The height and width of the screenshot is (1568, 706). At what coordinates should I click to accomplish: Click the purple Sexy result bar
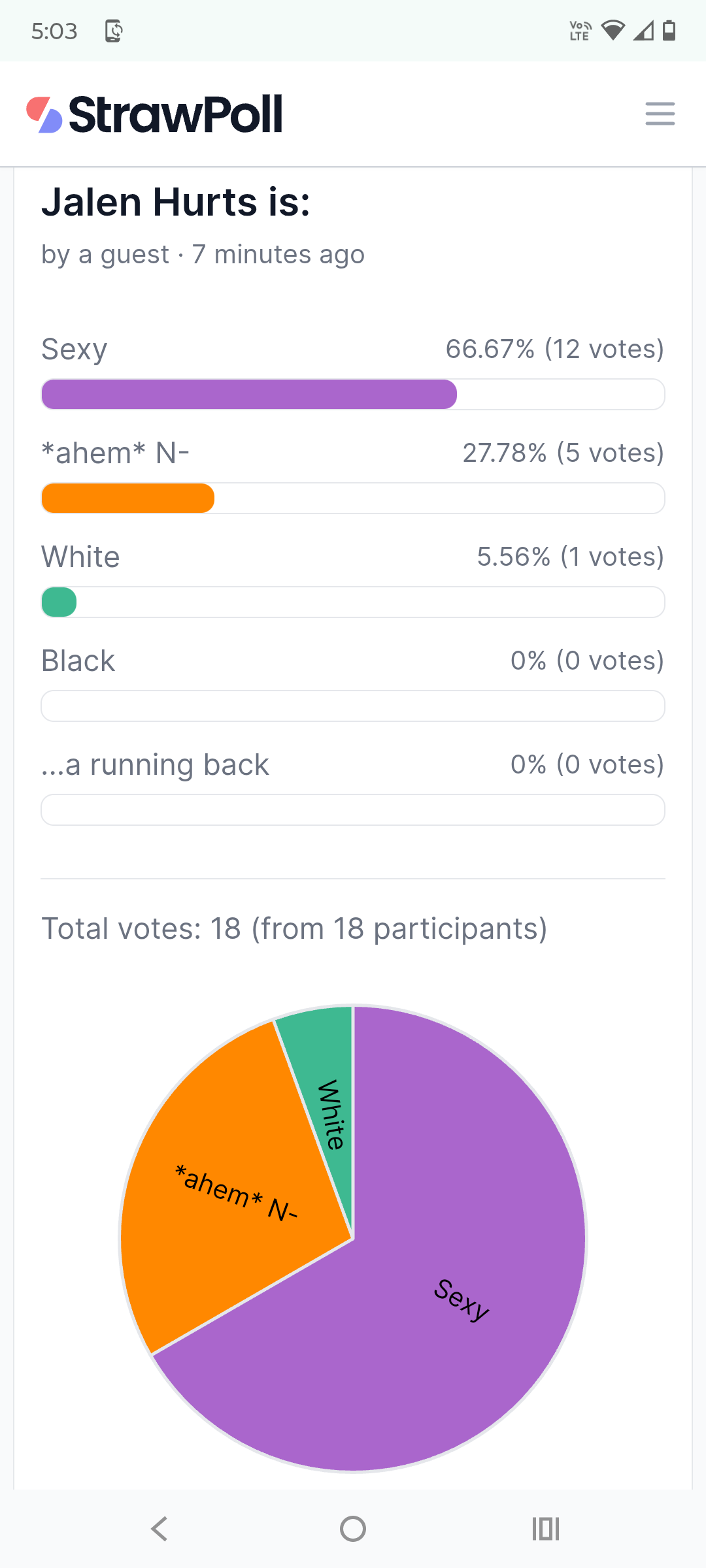[353, 395]
